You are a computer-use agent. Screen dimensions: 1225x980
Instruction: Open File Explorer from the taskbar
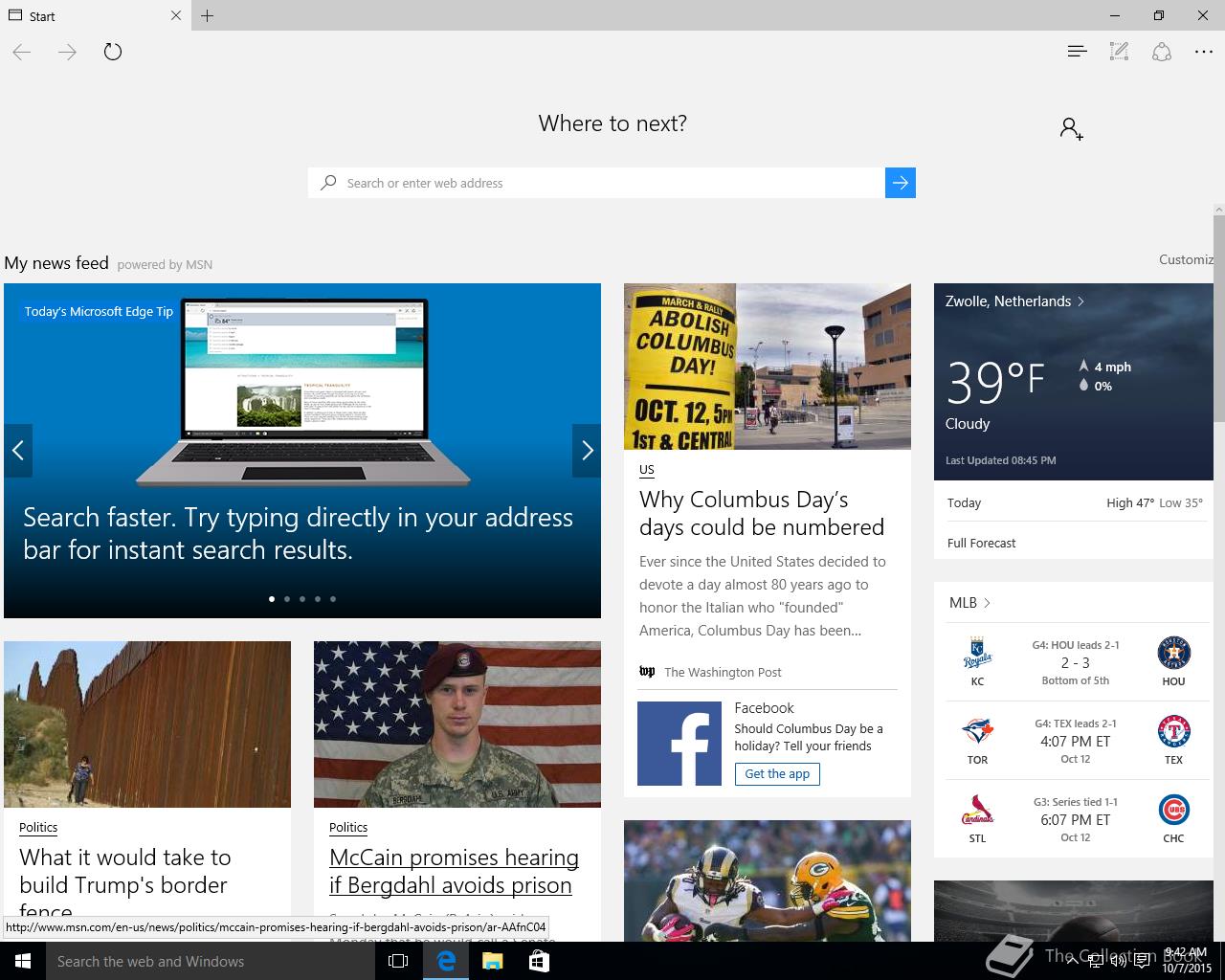tap(492, 961)
